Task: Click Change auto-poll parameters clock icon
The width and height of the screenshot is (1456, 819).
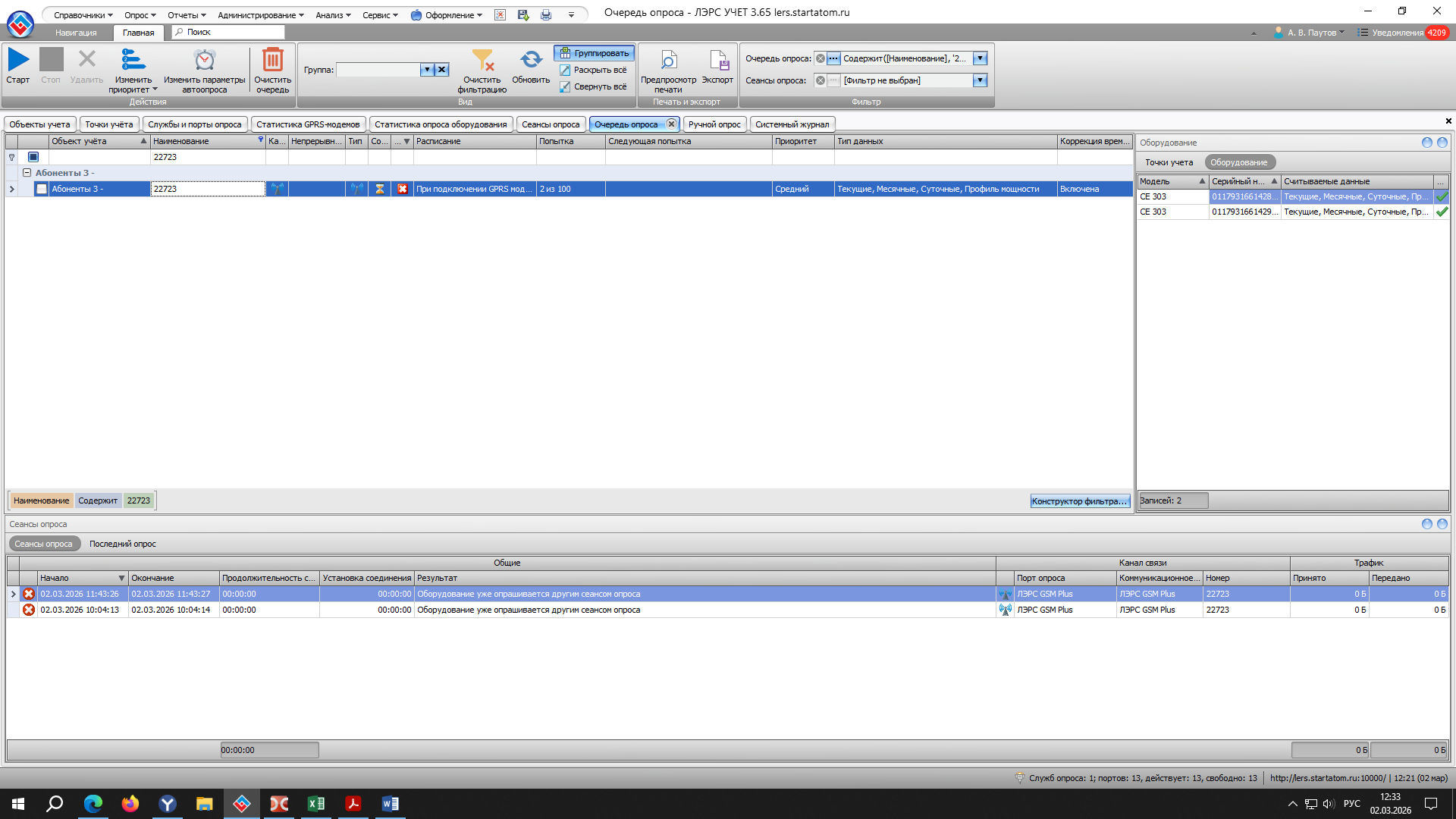Action: coord(204,61)
